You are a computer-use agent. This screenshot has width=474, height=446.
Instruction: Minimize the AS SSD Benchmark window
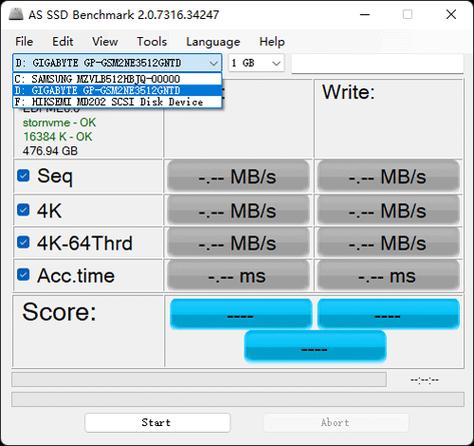pos(365,14)
